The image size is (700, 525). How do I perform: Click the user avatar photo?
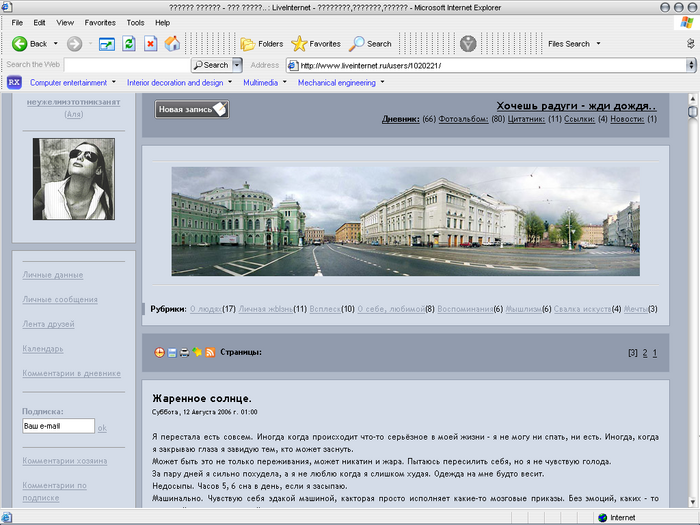click(74, 179)
